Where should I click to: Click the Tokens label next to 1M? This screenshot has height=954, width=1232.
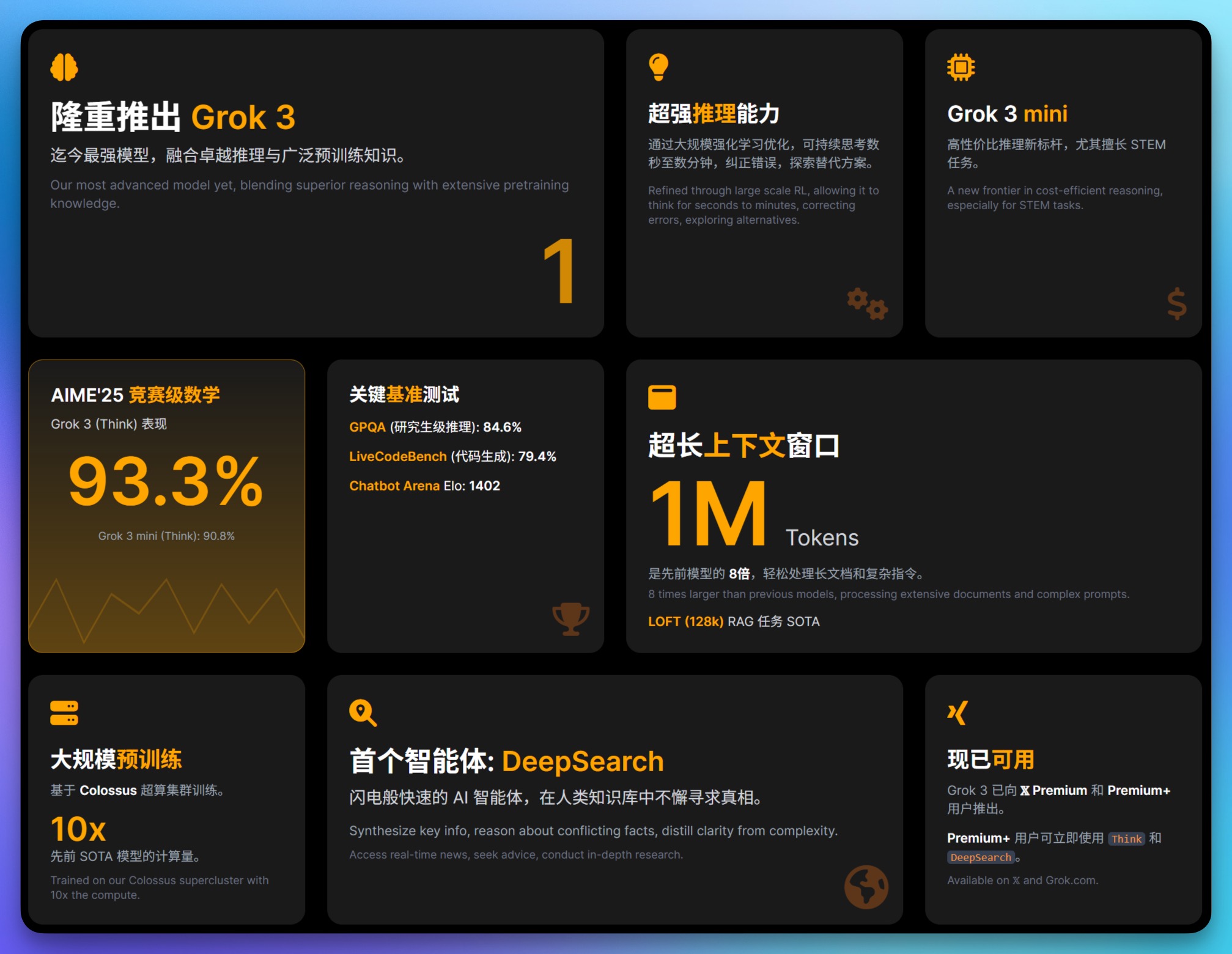click(x=822, y=538)
